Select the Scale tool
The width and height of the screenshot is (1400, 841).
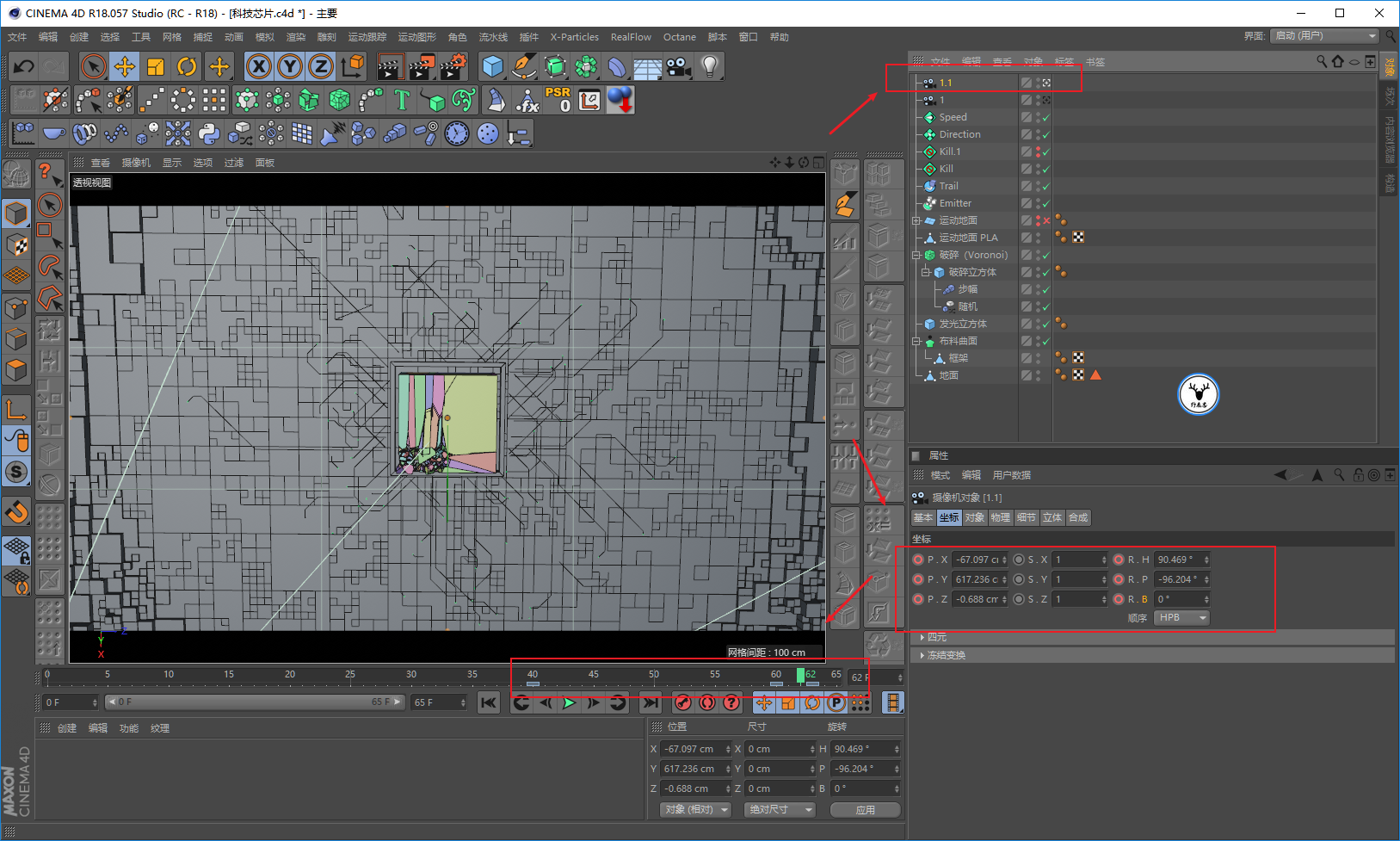(156, 66)
